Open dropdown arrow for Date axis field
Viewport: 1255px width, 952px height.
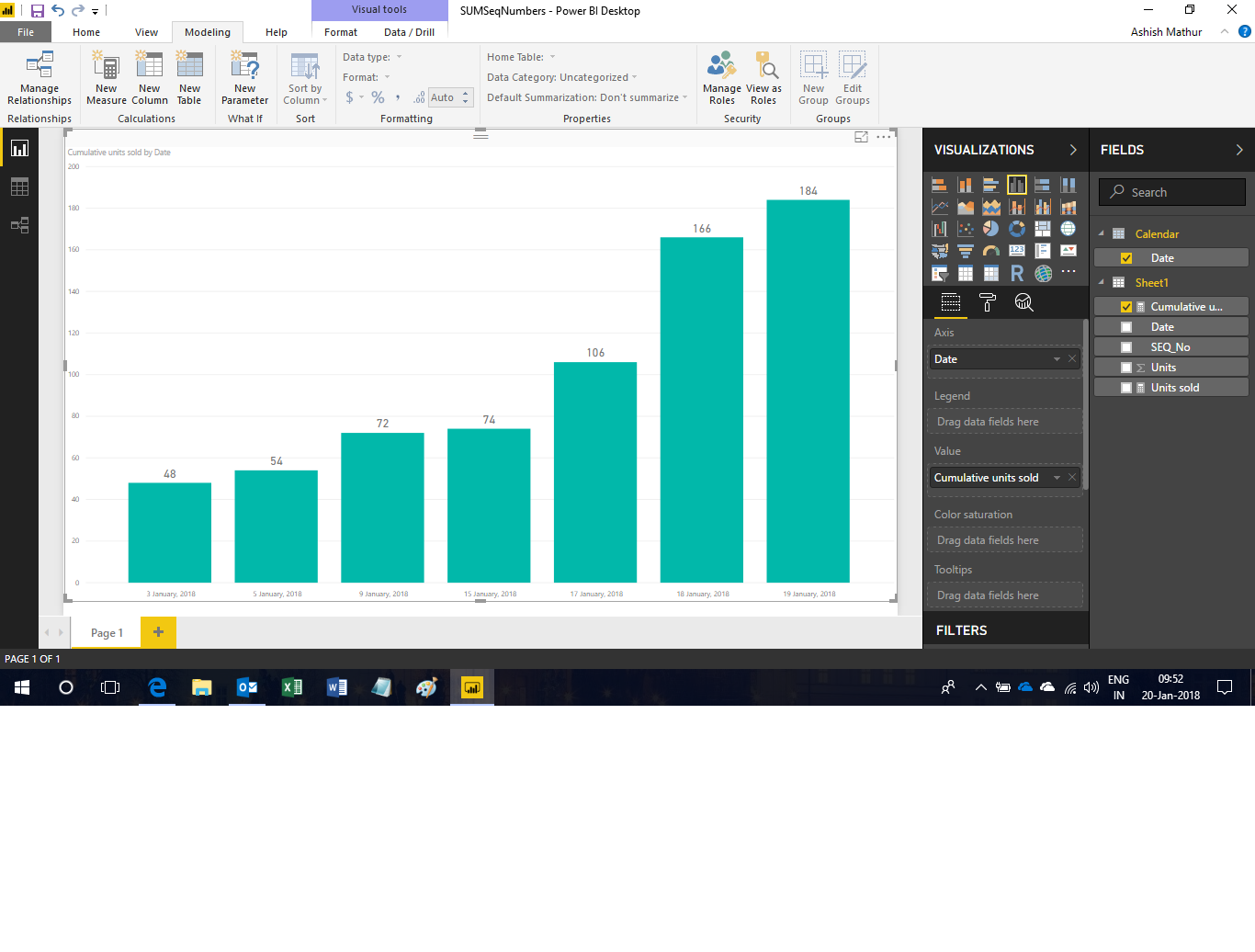coord(1057,359)
